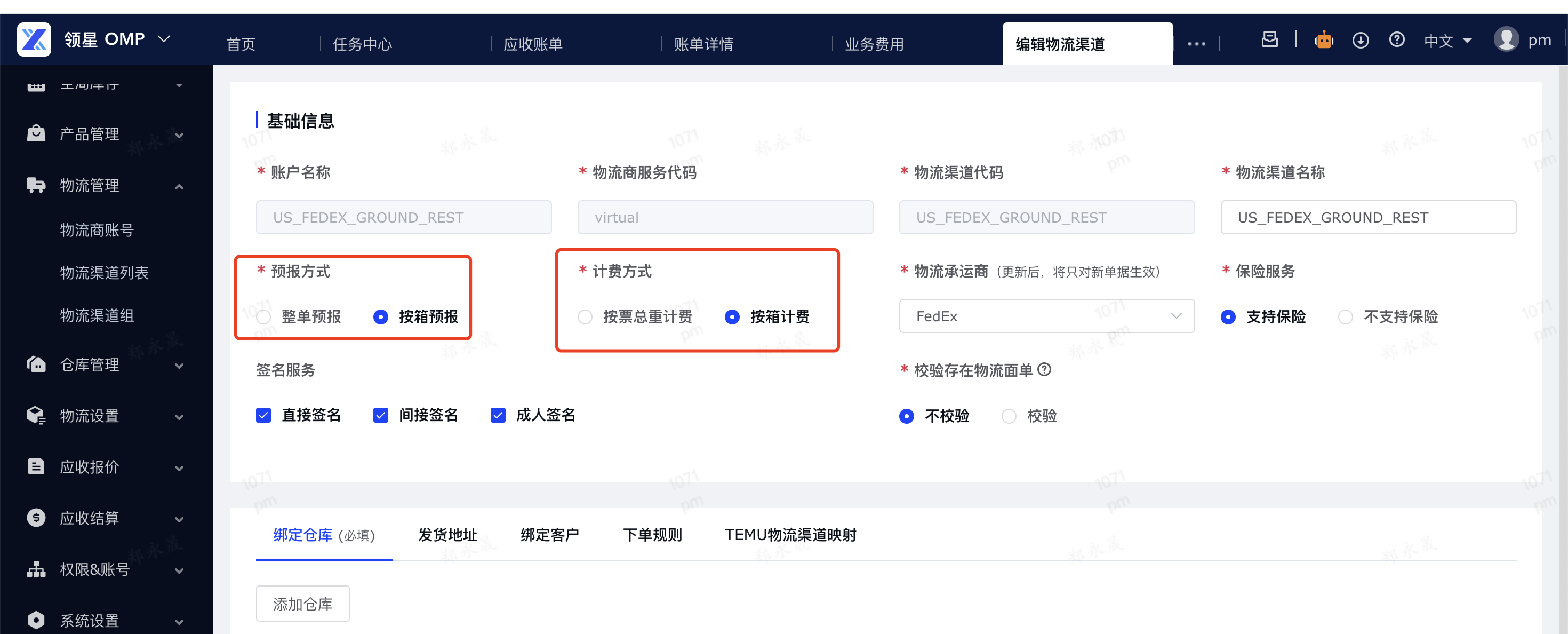1568x634 pixels.
Task: Click the 添加仓库 button
Action: (x=302, y=604)
